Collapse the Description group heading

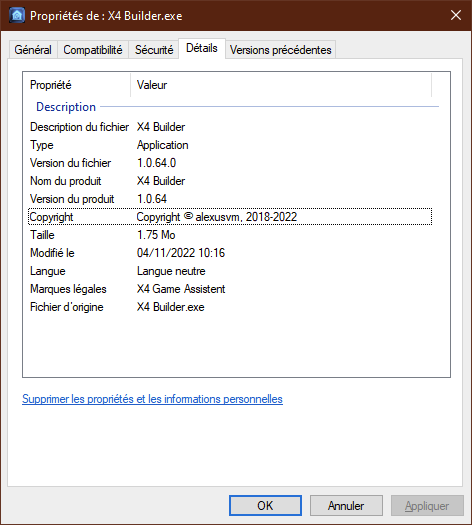[x=66, y=107]
